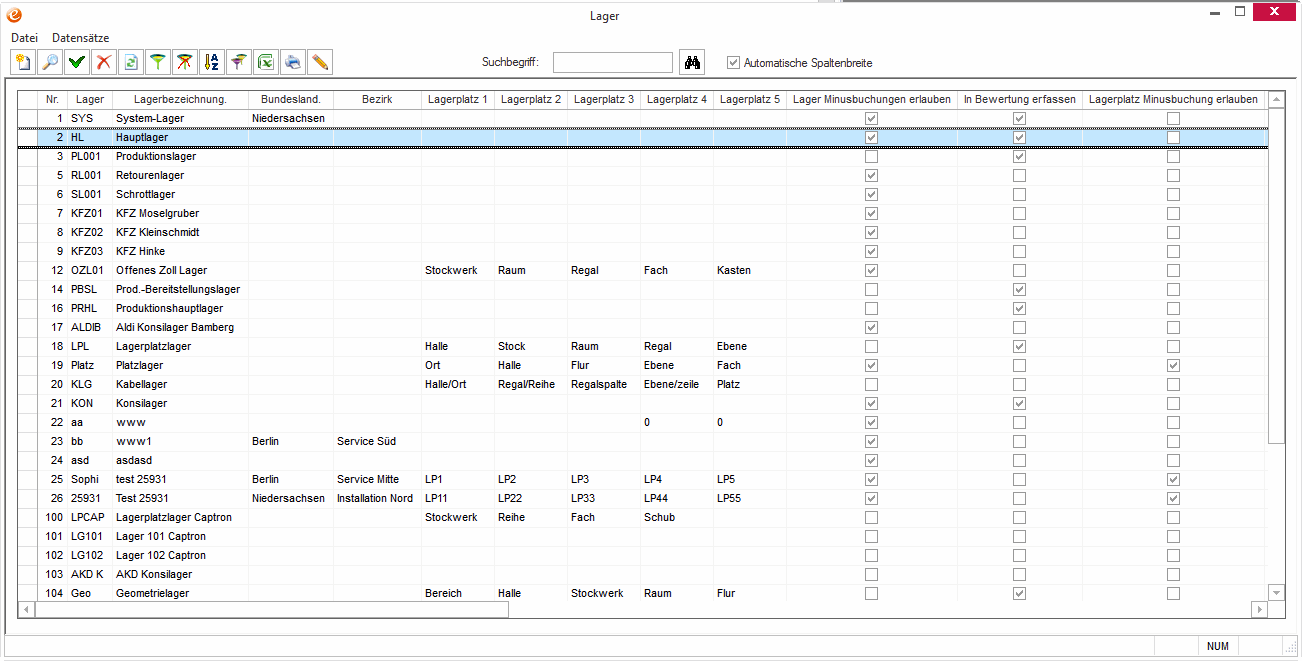Click the Ebene/zeile cell
Screen dimensions: 1302x661
[677, 384]
